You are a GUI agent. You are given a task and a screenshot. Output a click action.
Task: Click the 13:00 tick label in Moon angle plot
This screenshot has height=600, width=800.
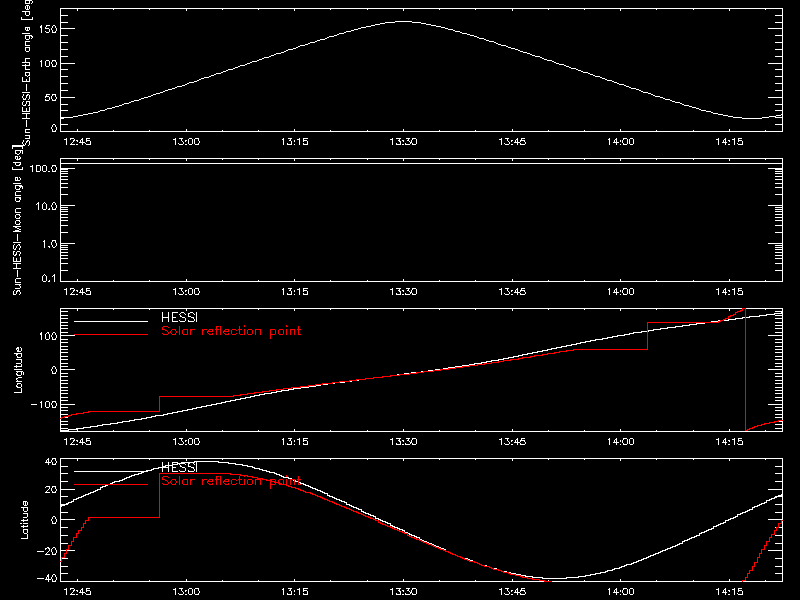click(186, 292)
